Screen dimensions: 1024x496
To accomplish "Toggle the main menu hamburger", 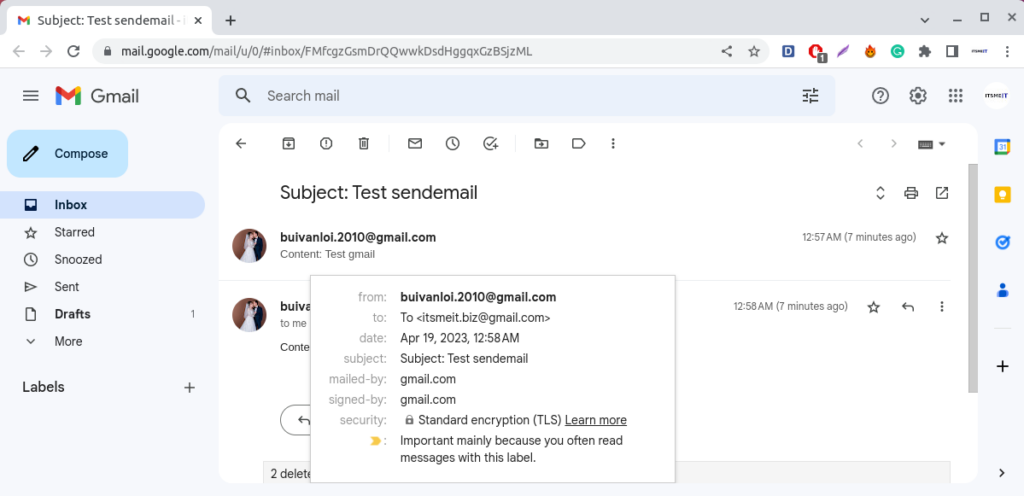I will (31, 96).
